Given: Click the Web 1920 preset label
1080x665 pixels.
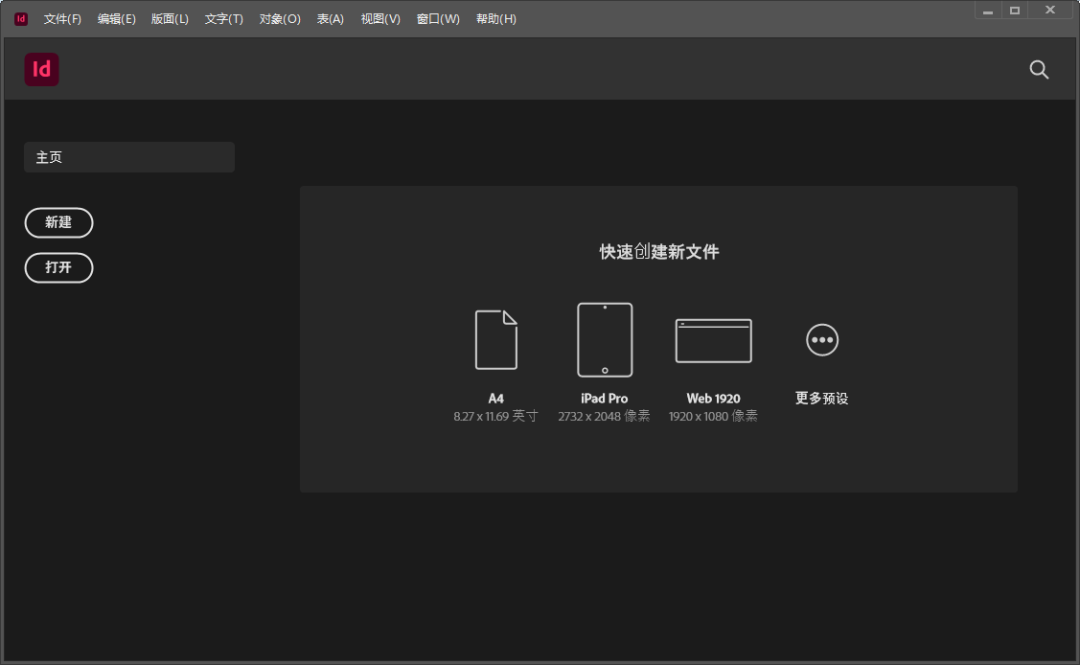Looking at the screenshot, I should pyautogui.click(x=713, y=398).
